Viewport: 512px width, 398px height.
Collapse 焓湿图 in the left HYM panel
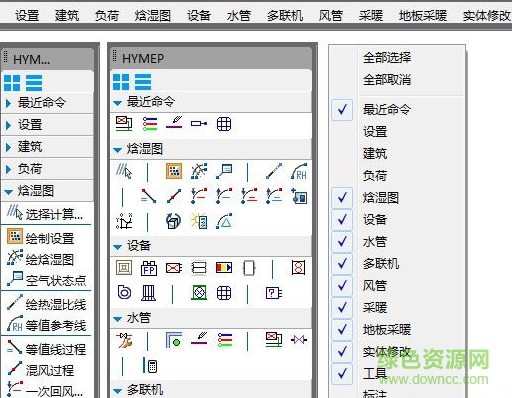(8, 192)
